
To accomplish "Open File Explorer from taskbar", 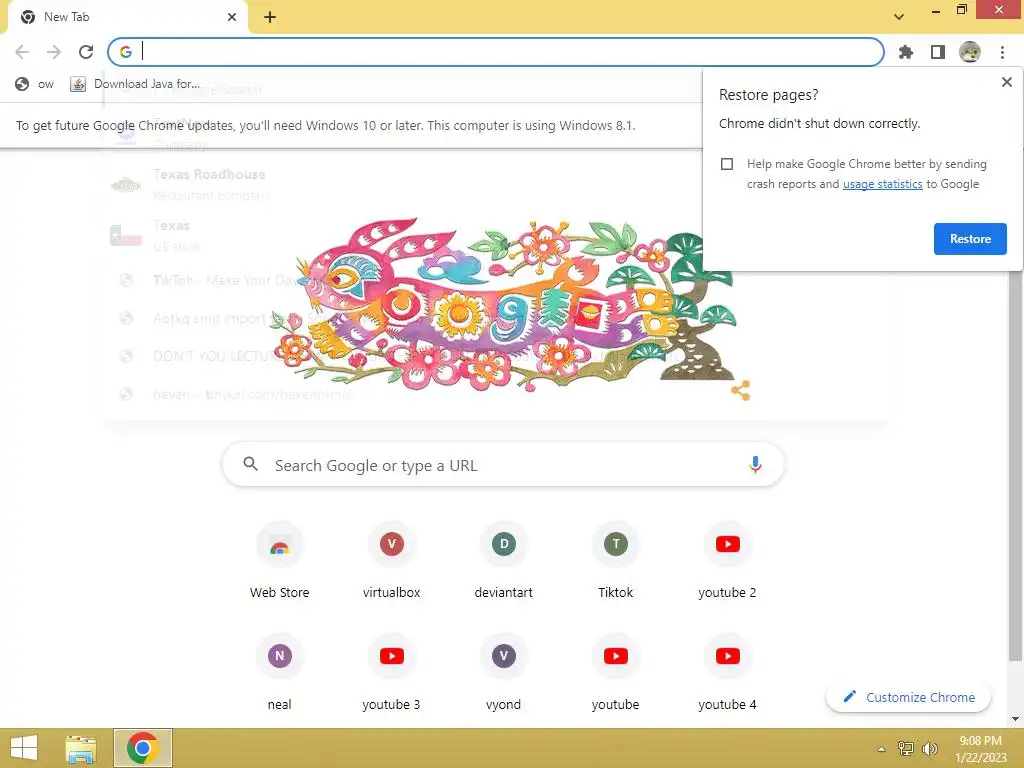I will click(81, 748).
